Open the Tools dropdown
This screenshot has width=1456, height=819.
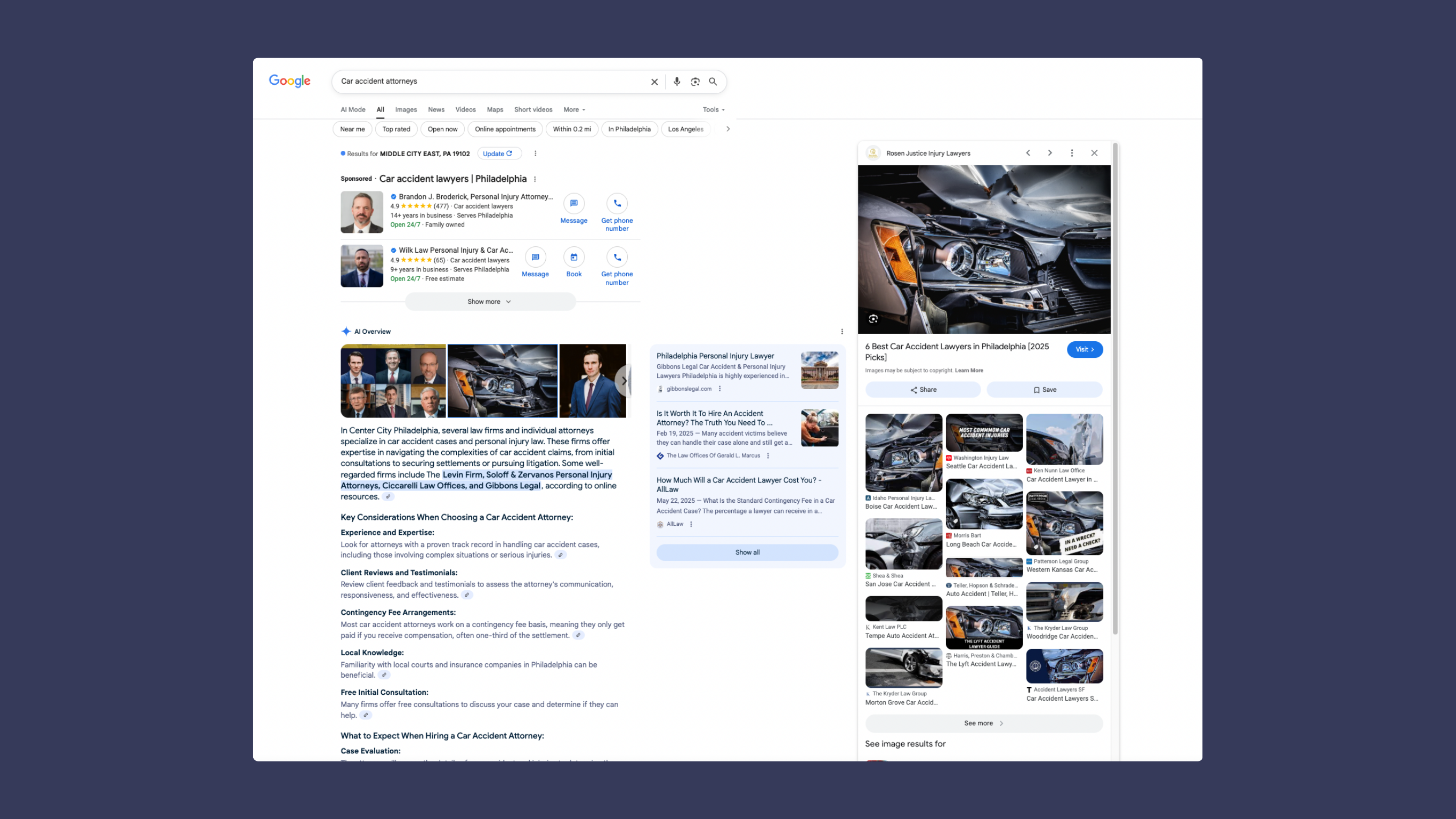(x=713, y=110)
